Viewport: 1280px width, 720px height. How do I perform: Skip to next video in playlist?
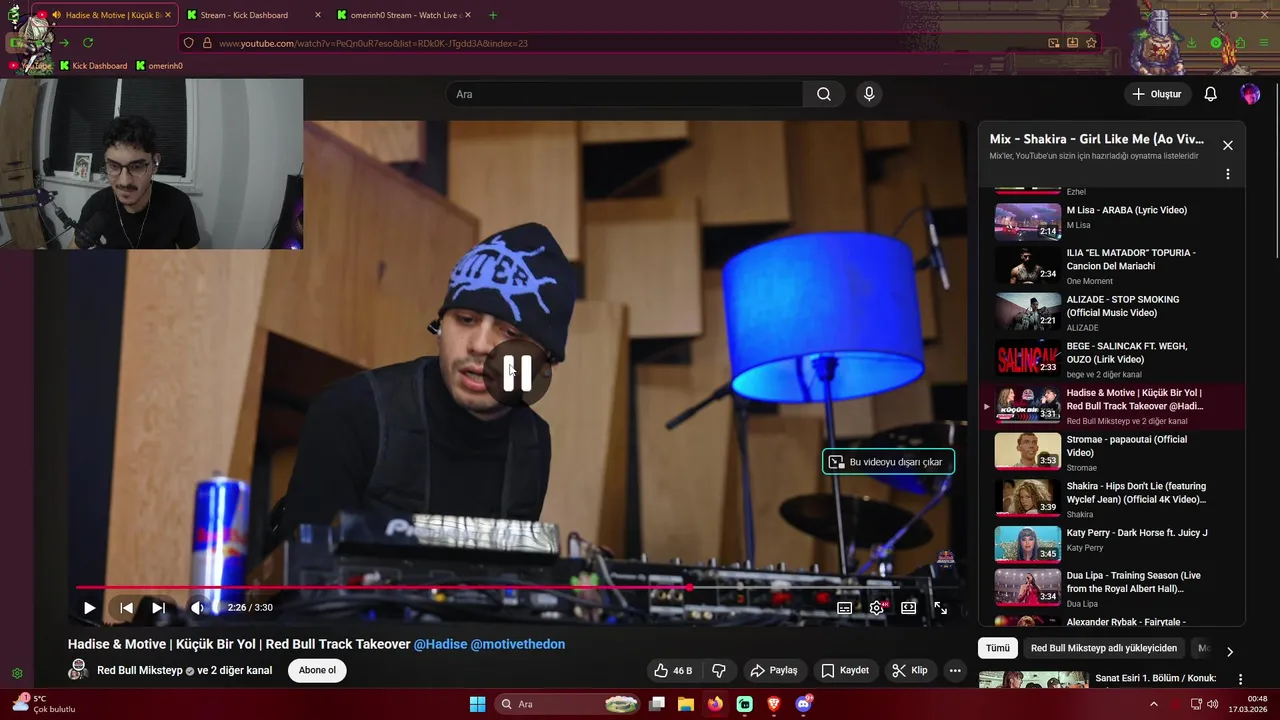point(158,608)
